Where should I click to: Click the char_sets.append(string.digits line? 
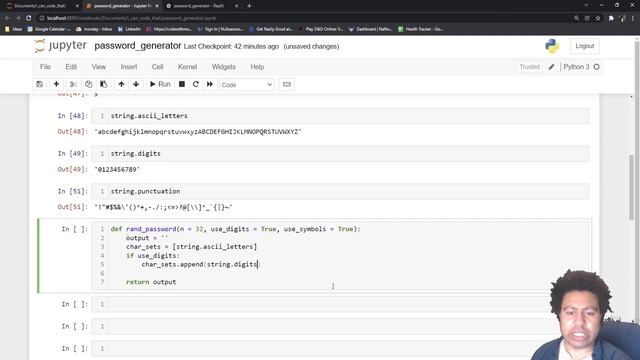tap(200, 264)
